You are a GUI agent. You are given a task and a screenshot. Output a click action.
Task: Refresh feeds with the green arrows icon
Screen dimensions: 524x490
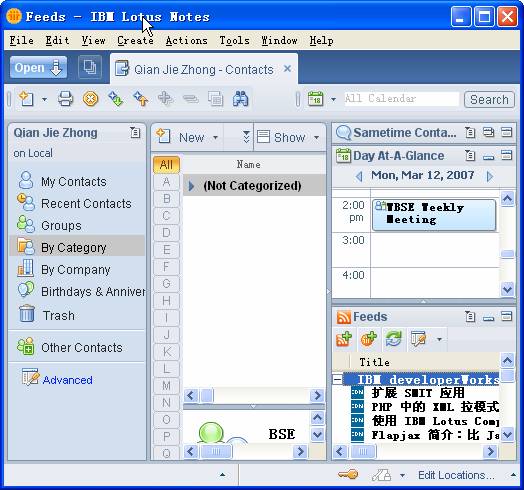[394, 339]
